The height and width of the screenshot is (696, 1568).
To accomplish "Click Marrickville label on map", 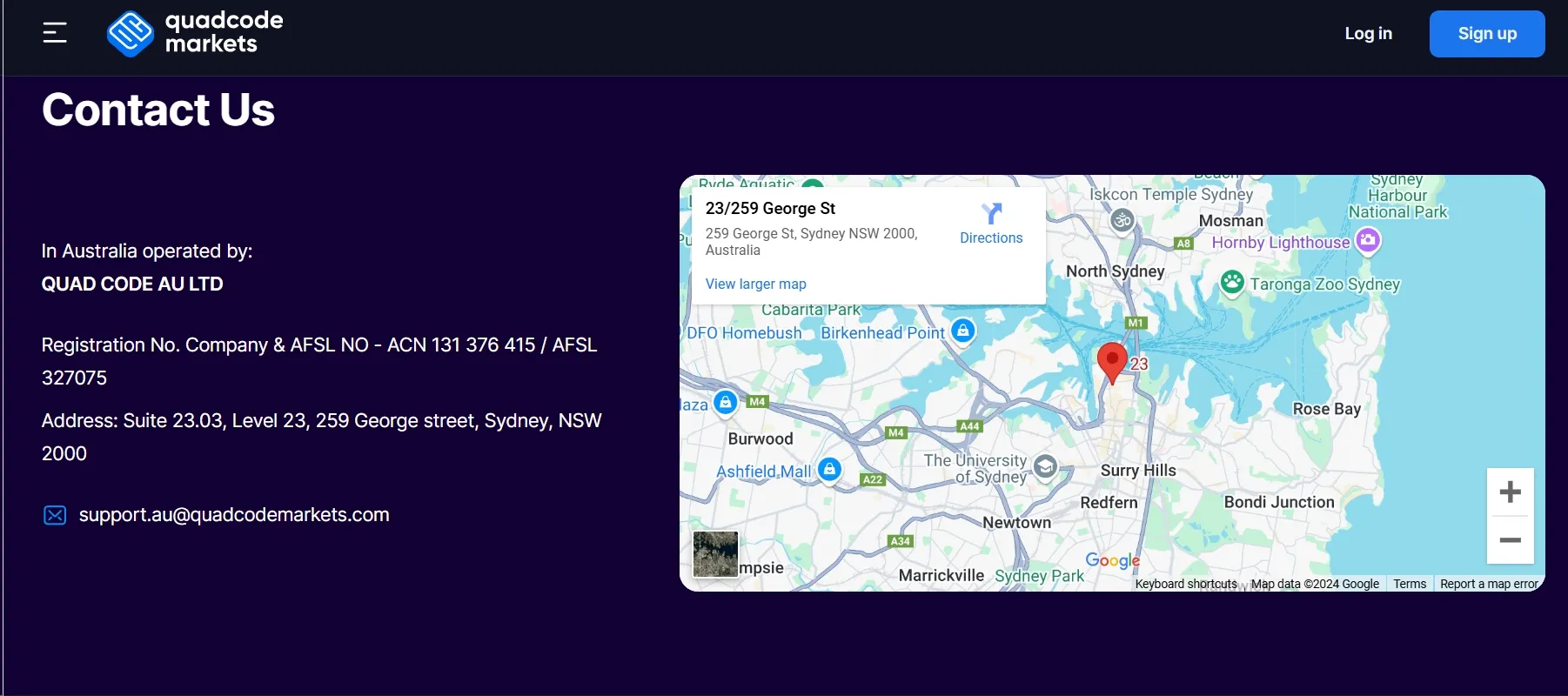I will pyautogui.click(x=941, y=576).
